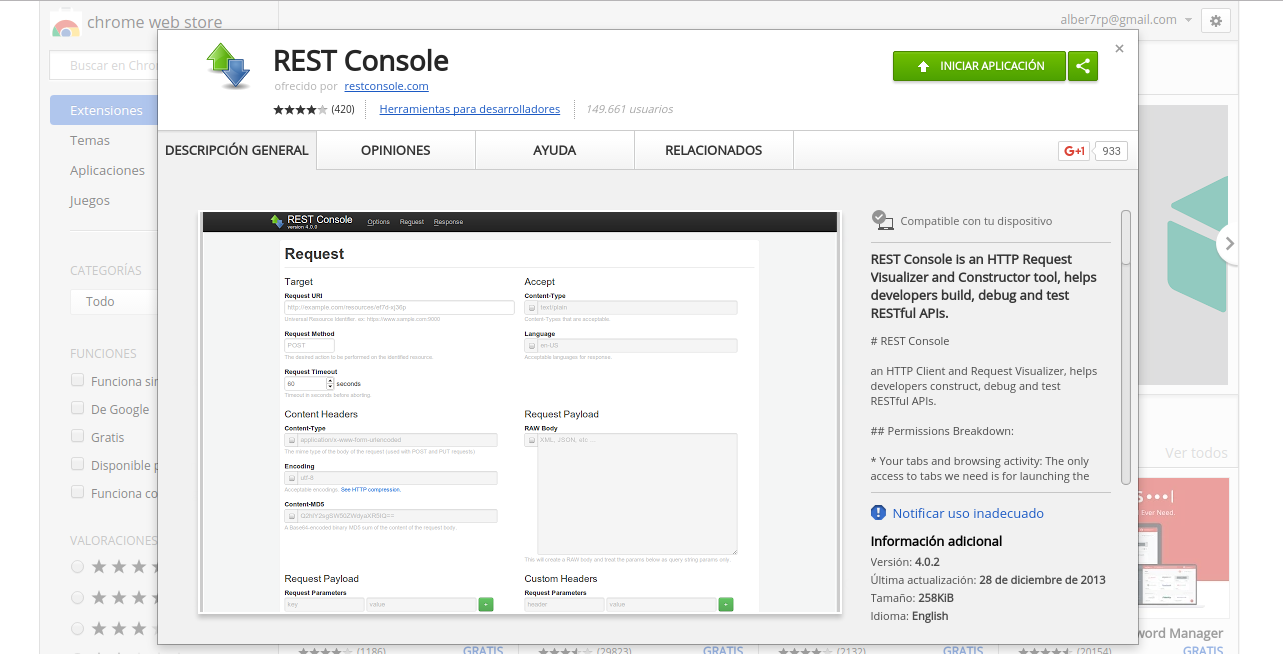
Task: Click the REST Console app logo icon
Action: pos(228,66)
